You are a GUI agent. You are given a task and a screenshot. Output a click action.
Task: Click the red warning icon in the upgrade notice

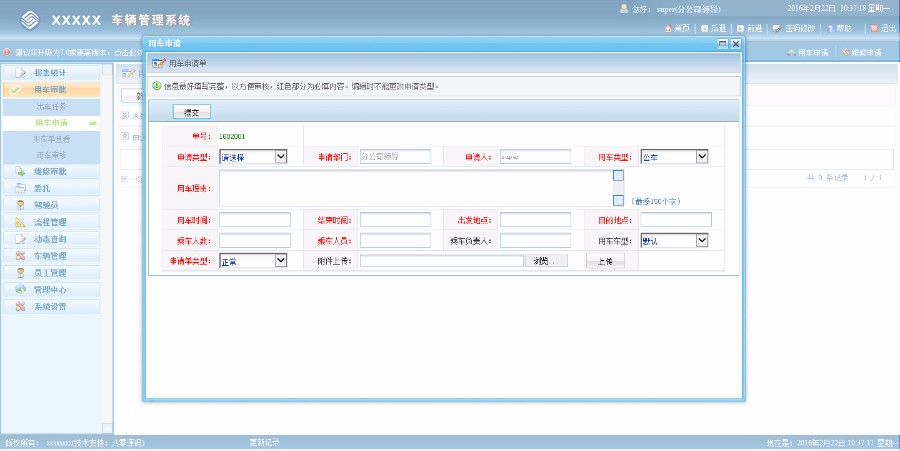tap(7, 52)
